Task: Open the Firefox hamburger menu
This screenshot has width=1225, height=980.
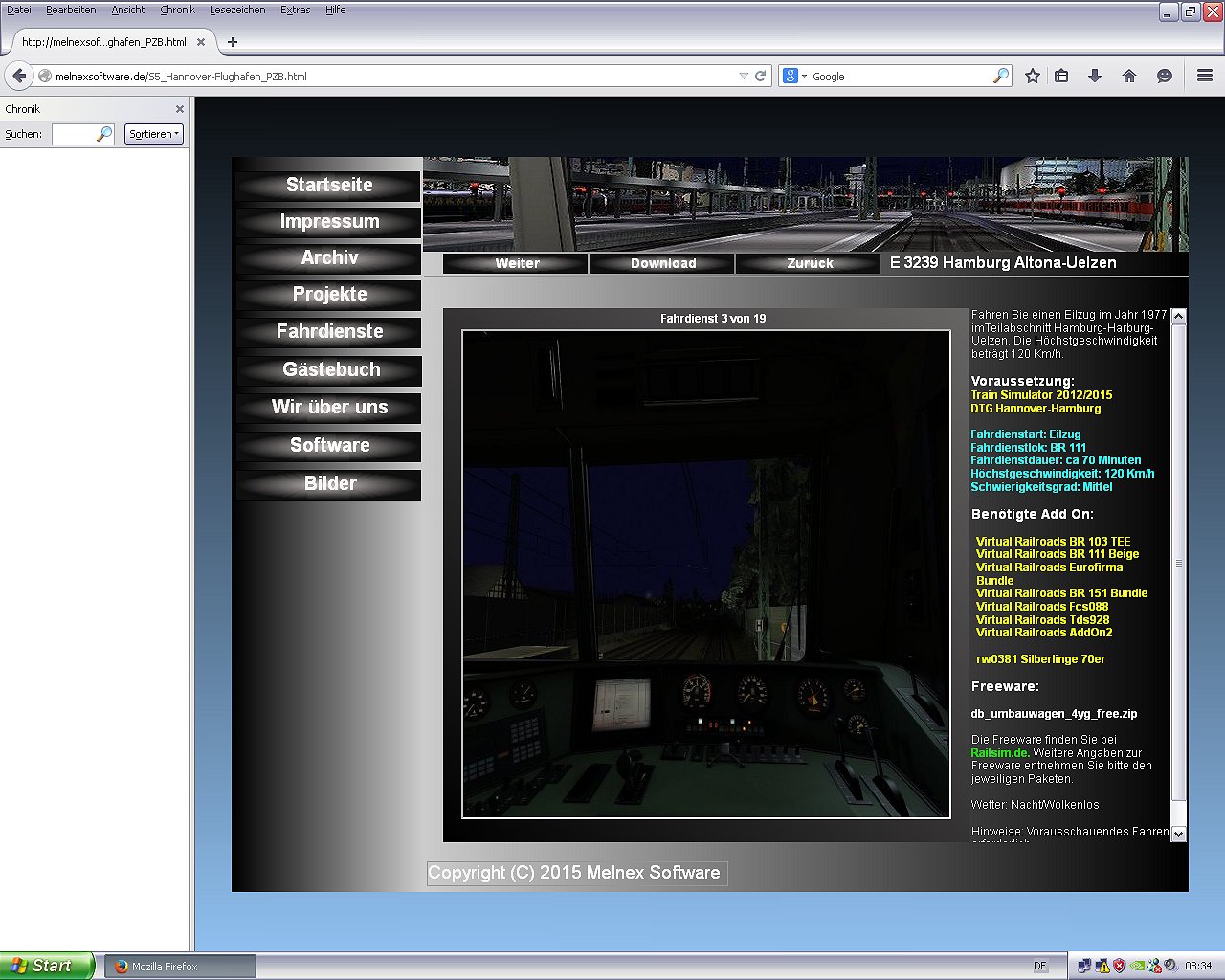Action: point(1205,76)
